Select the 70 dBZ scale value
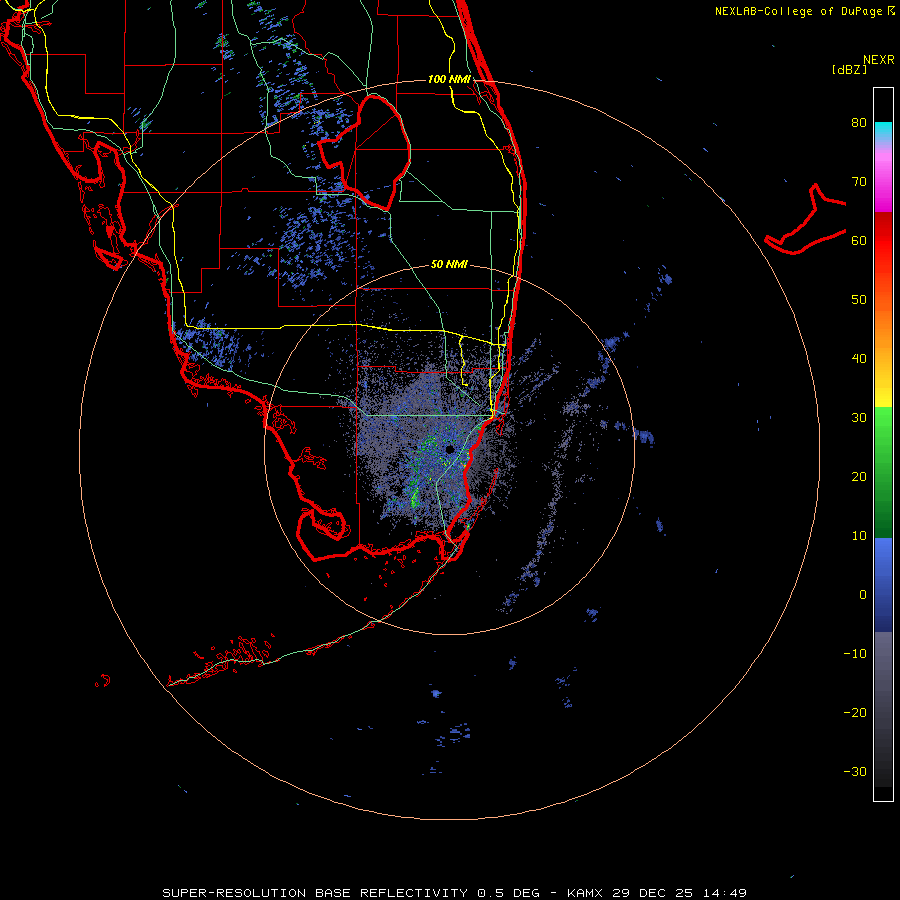 859,181
